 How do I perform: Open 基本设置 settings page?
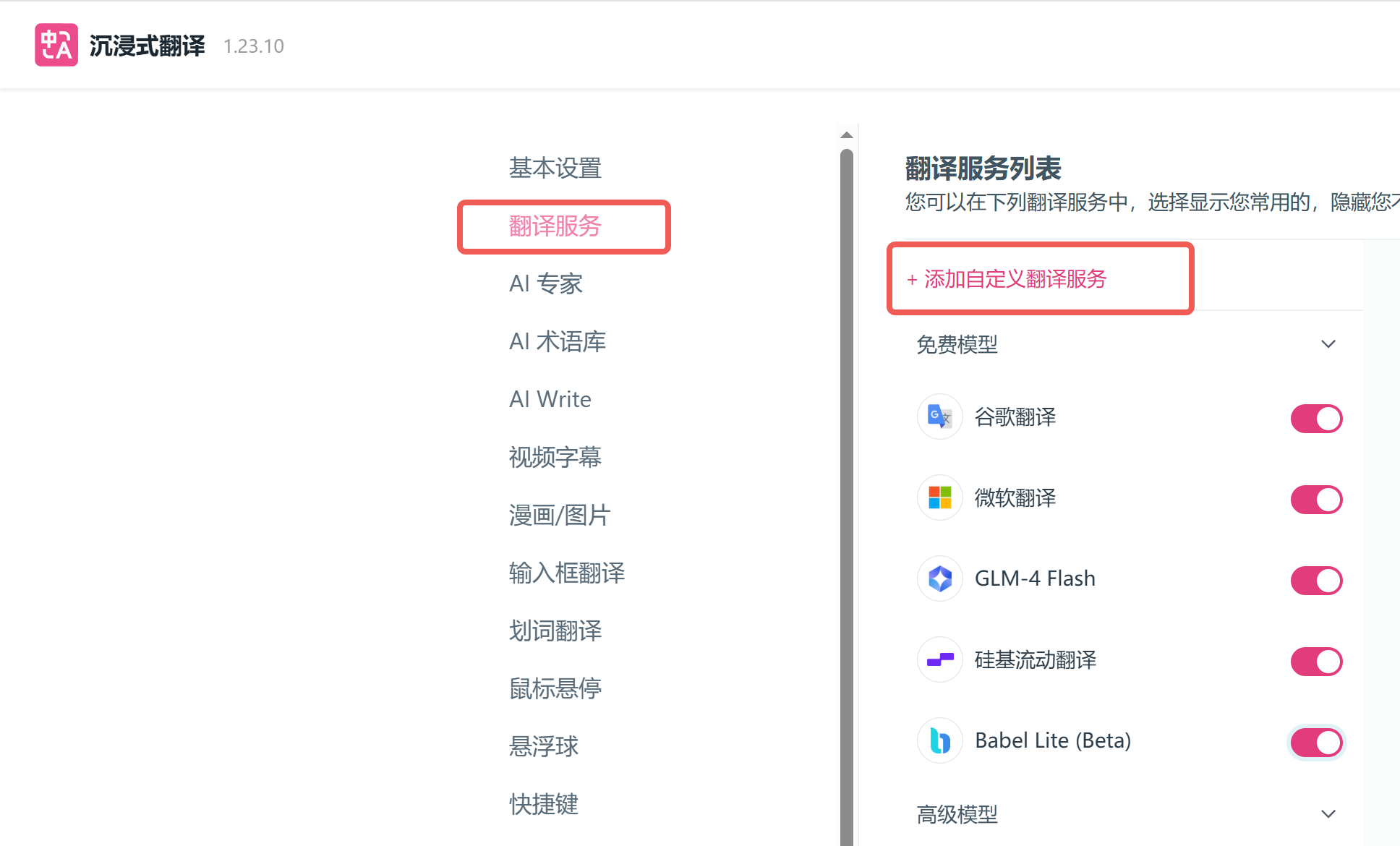coord(555,168)
